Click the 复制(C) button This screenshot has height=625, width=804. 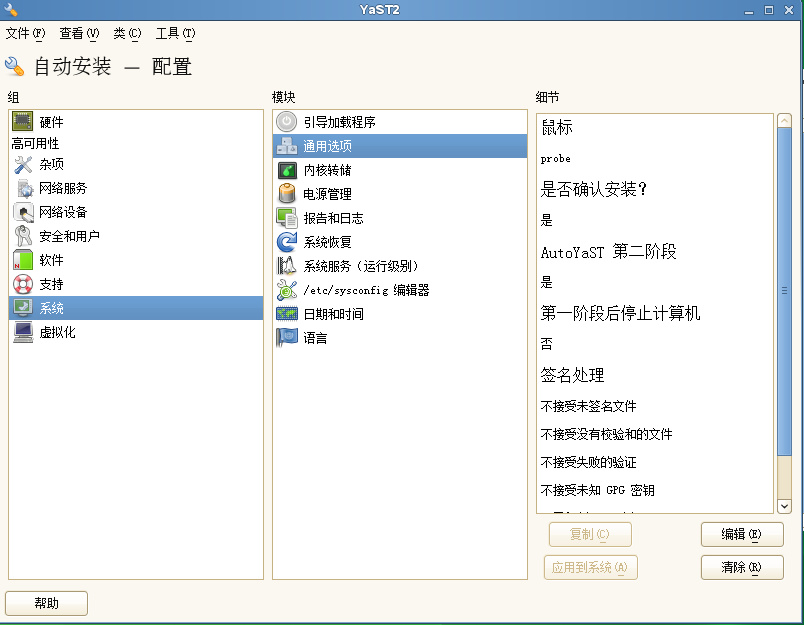point(590,534)
